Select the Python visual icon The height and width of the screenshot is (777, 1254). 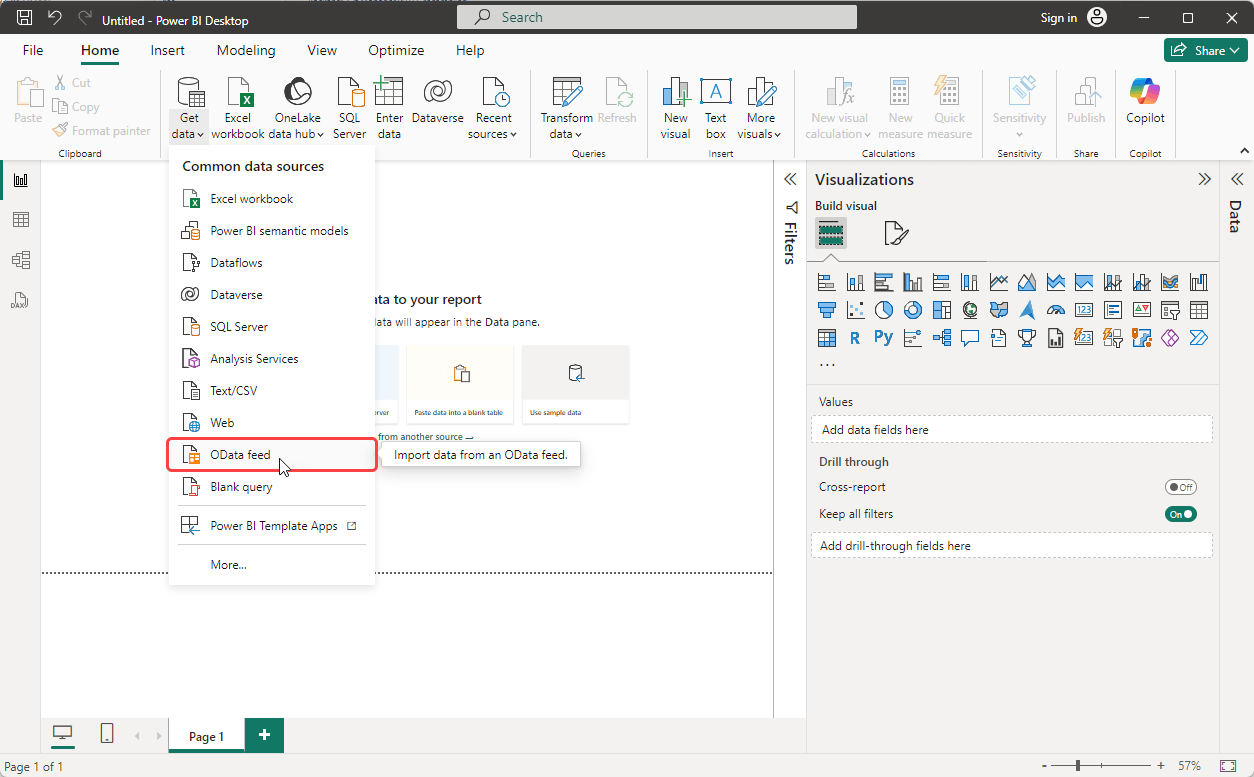click(x=883, y=338)
